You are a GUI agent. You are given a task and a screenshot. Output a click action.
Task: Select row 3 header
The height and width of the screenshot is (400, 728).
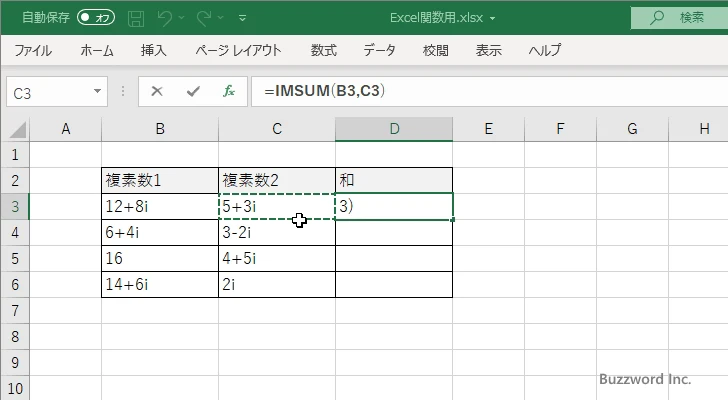pos(15,206)
